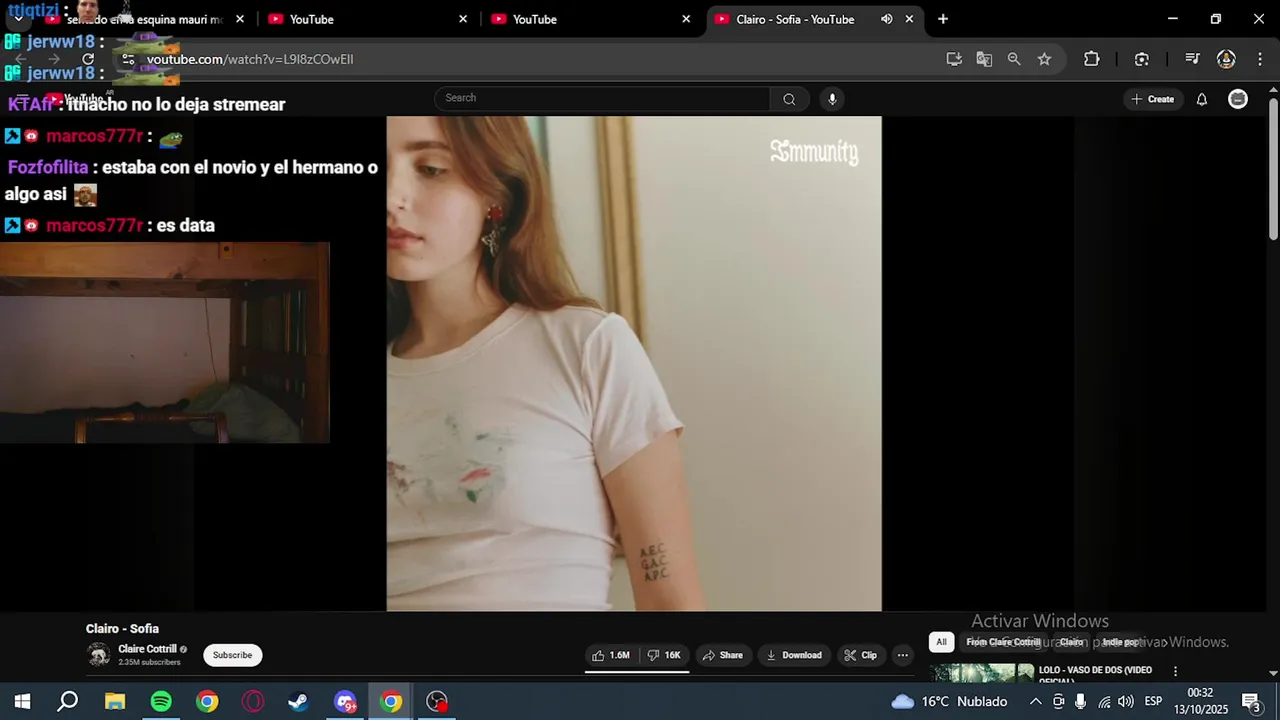Close the second YouTube tab
The height and width of the screenshot is (720, 1280).
click(x=463, y=19)
